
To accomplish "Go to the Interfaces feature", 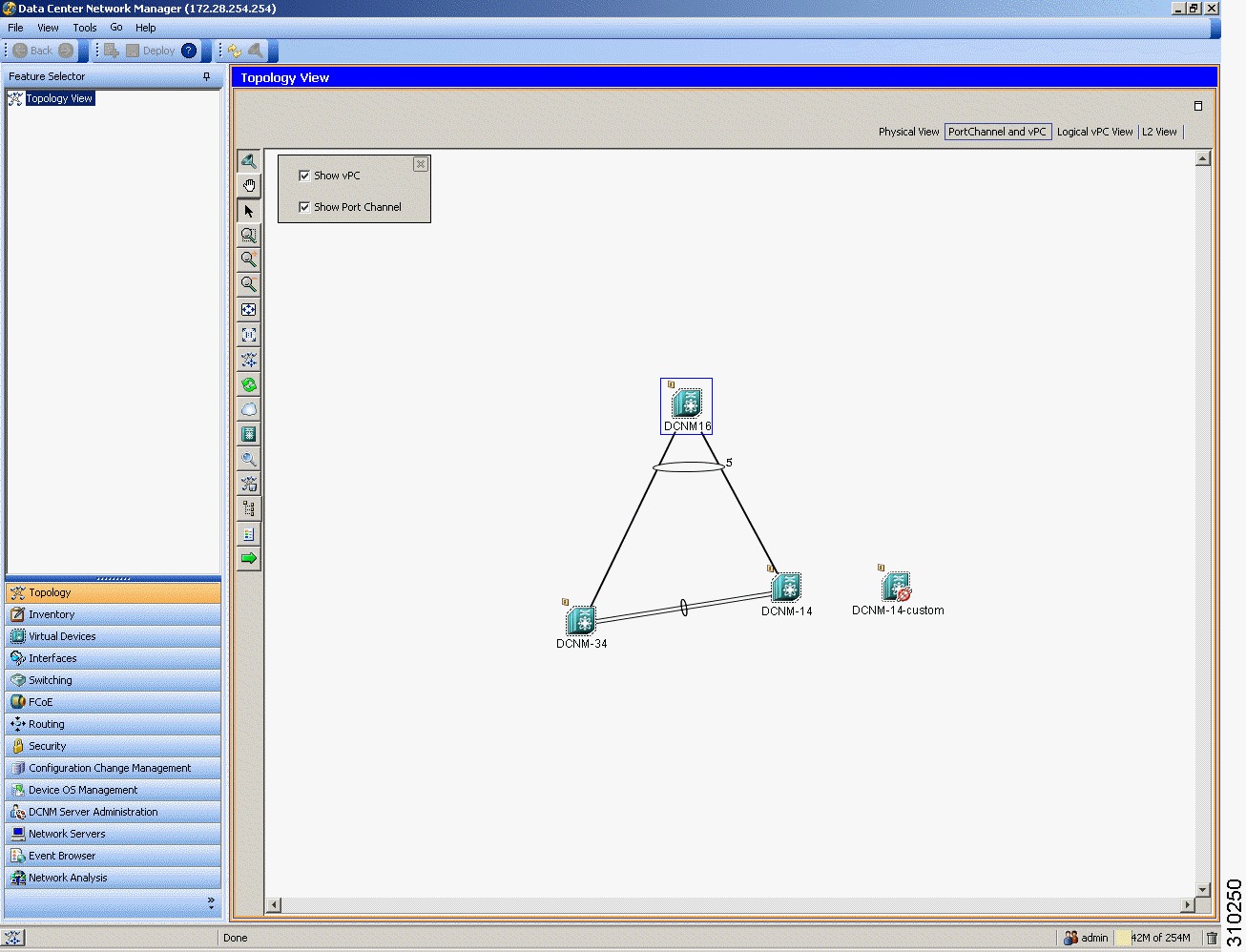I will point(114,658).
